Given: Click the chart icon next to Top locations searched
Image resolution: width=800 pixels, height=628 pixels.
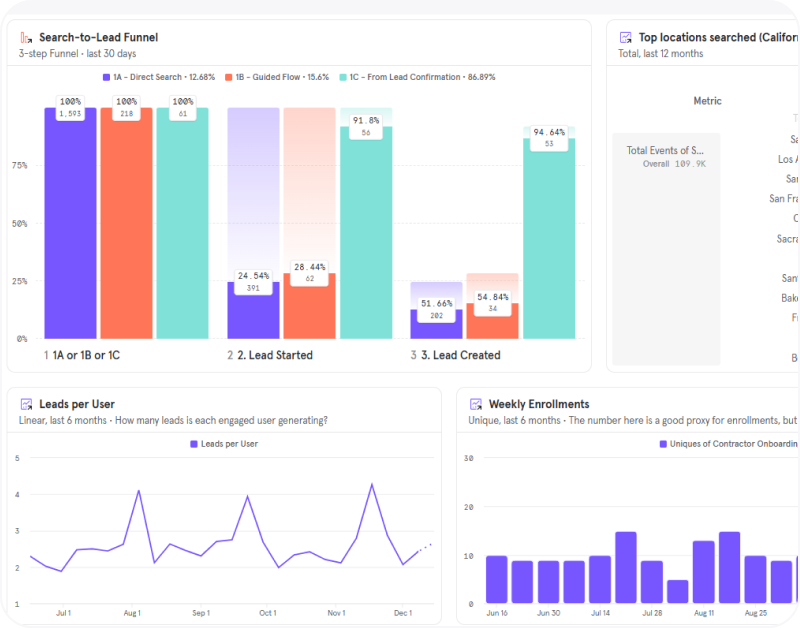Looking at the screenshot, I should coord(626,37).
